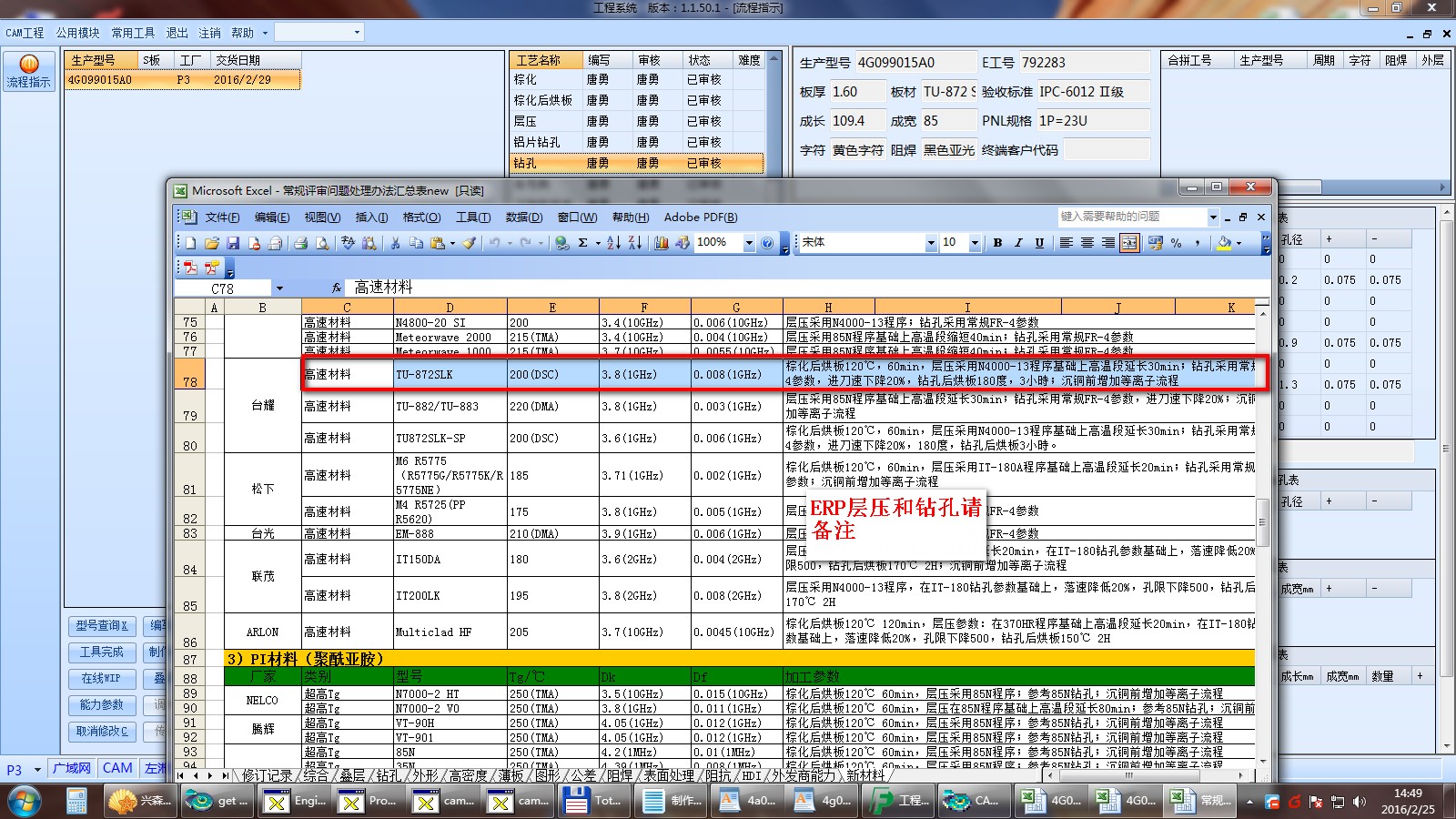
Task: Expand the Fill Color dropdown arrow
Action: (x=1239, y=243)
